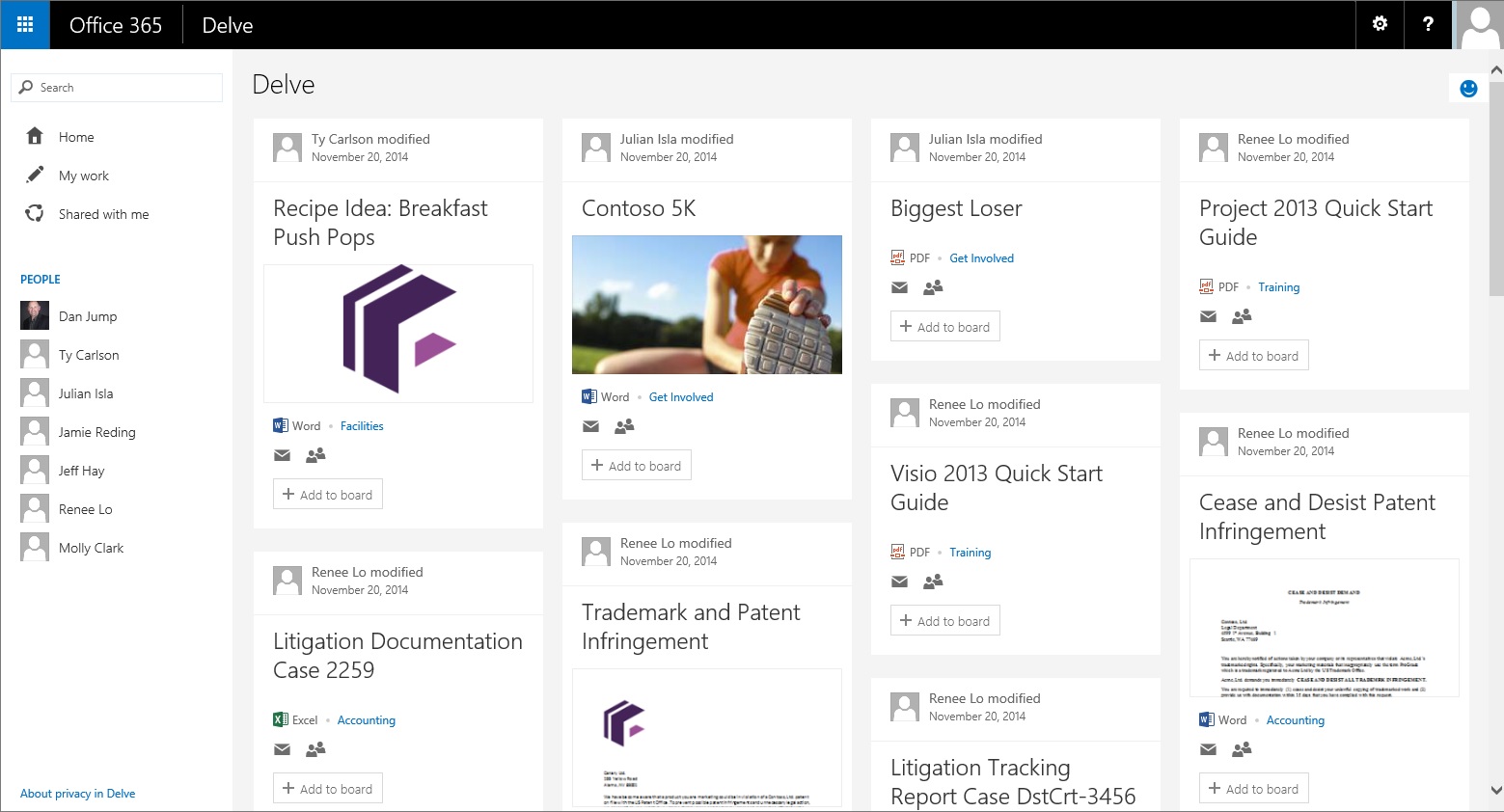The width and height of the screenshot is (1504, 812).
Task: Click the people icon on Contoso 5K card
Action: click(x=624, y=425)
